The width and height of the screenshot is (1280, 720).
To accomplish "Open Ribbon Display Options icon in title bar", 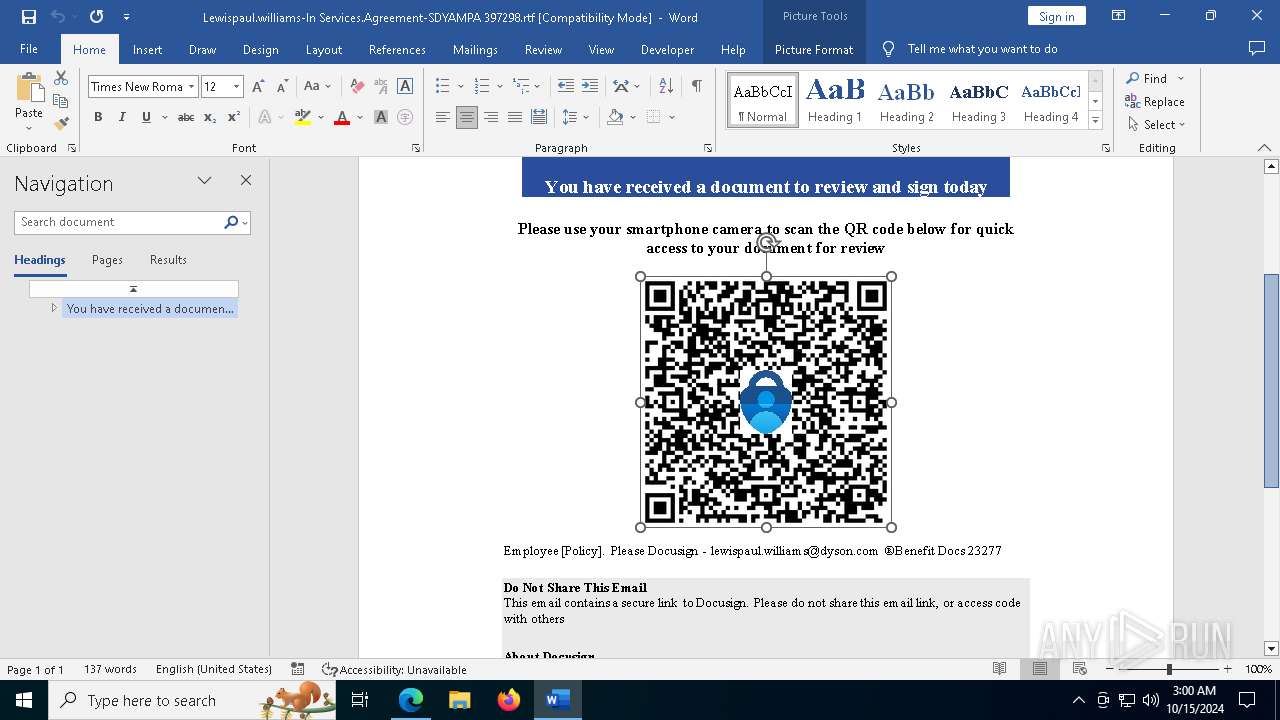I will pos(1119,16).
